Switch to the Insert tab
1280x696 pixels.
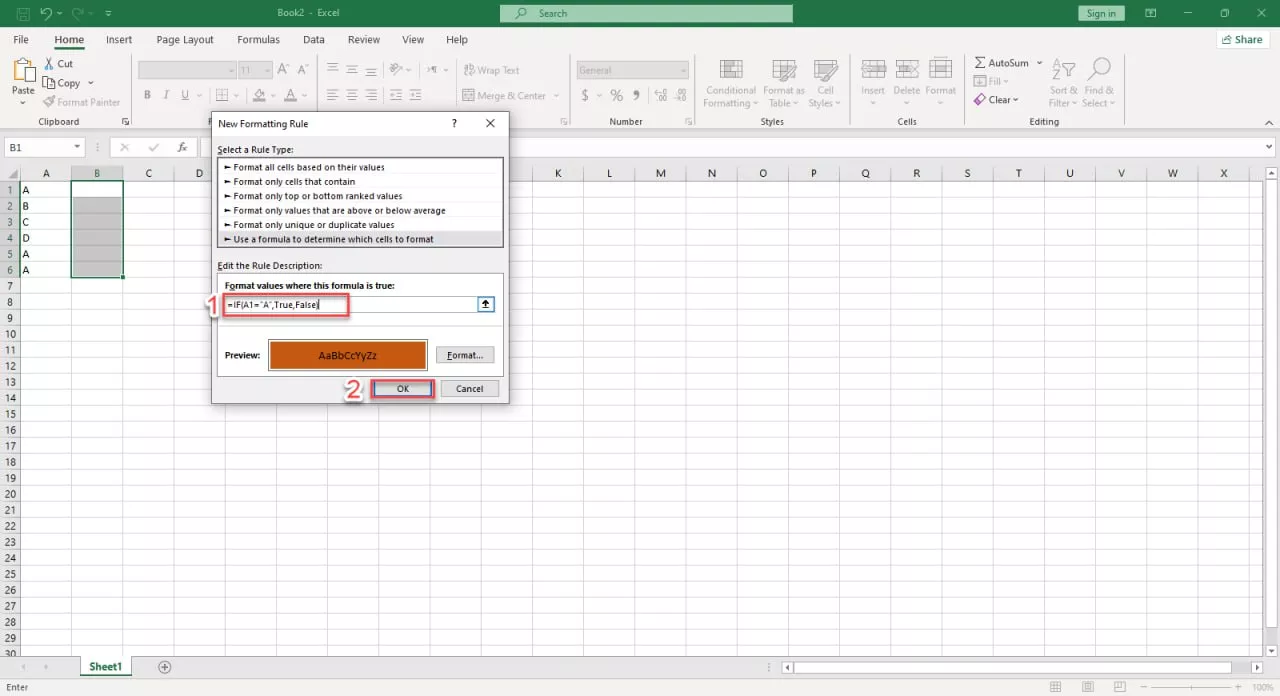point(119,40)
